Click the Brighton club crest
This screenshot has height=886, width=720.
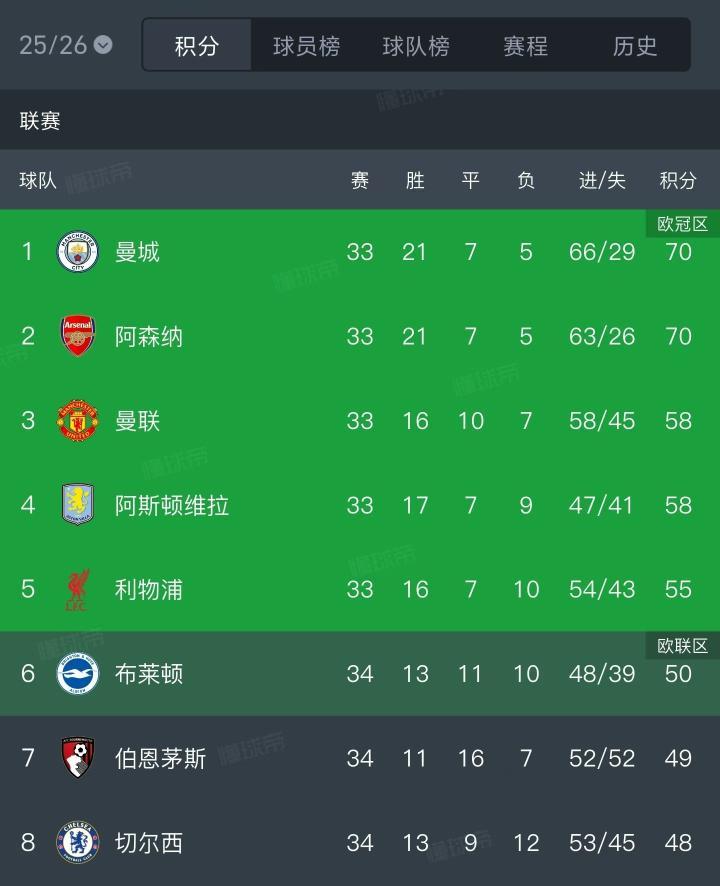pos(77,673)
